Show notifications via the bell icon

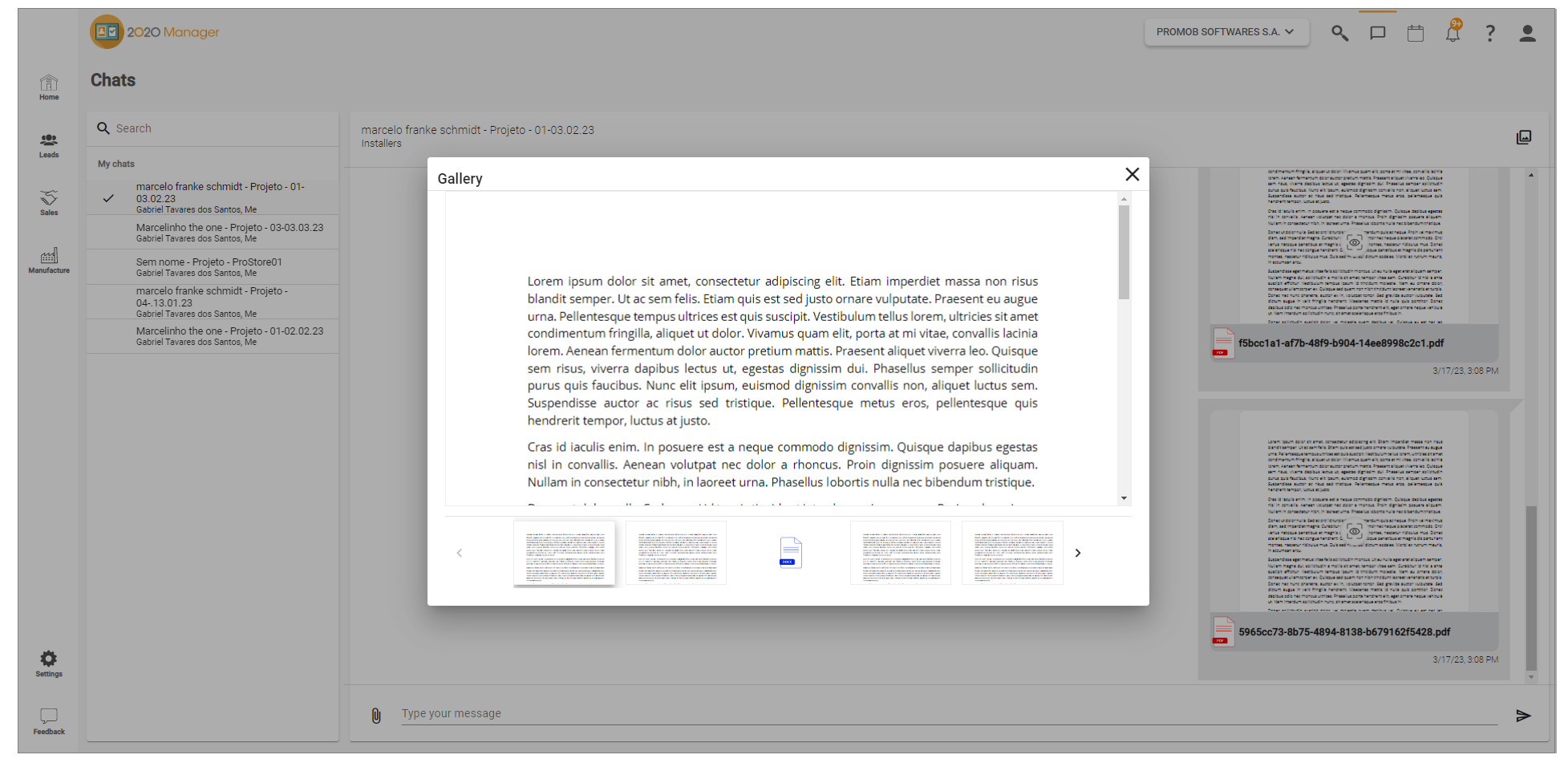(1453, 33)
